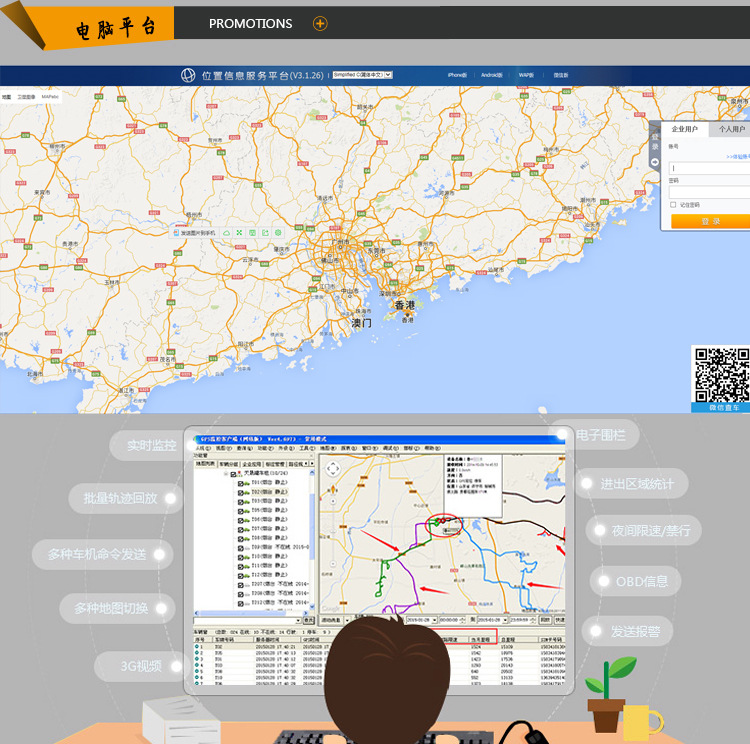Collapse the vehicle group tree node
Image resolution: width=750 pixels, height=744 pixels.
click(227, 474)
